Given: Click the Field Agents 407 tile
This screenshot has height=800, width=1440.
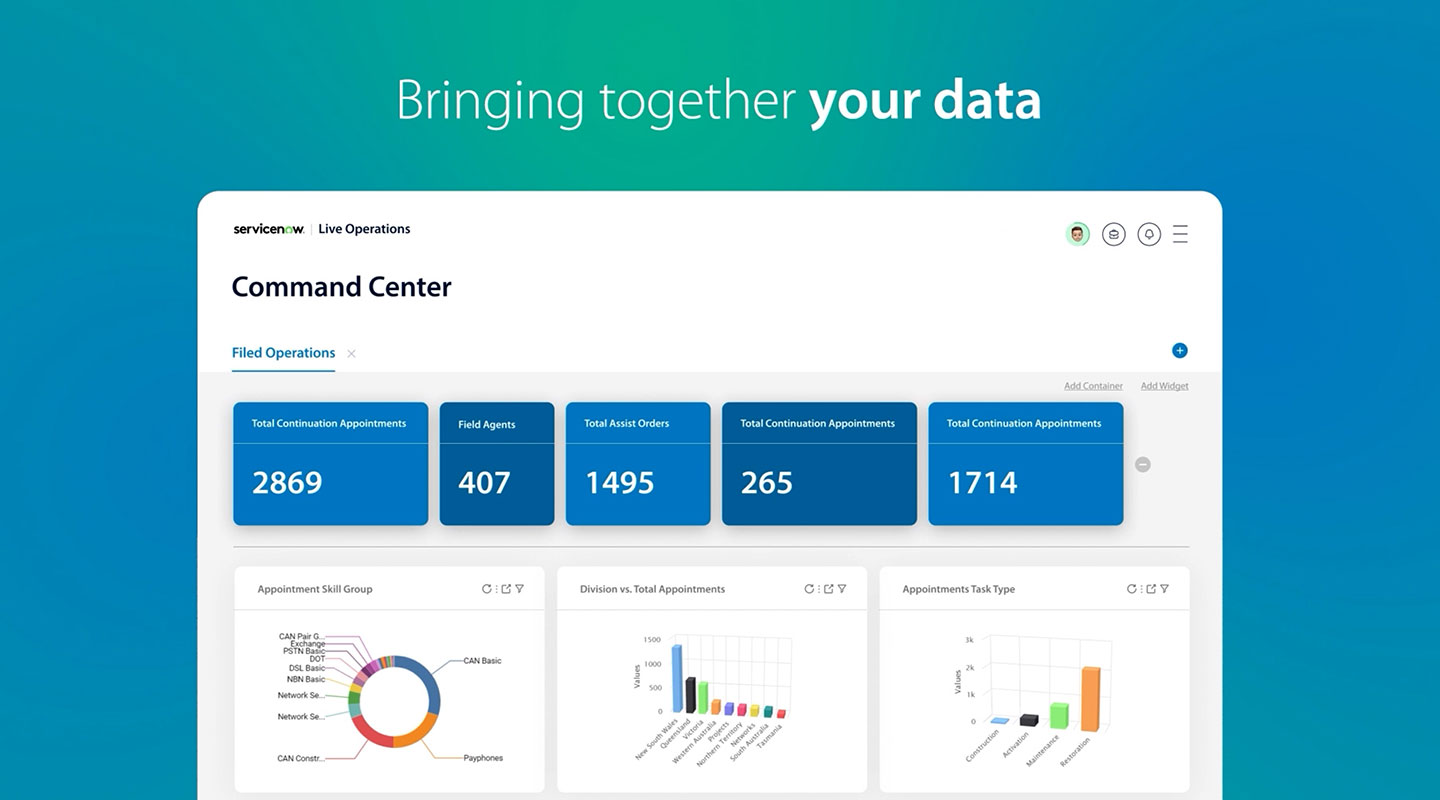Looking at the screenshot, I should [x=496, y=464].
